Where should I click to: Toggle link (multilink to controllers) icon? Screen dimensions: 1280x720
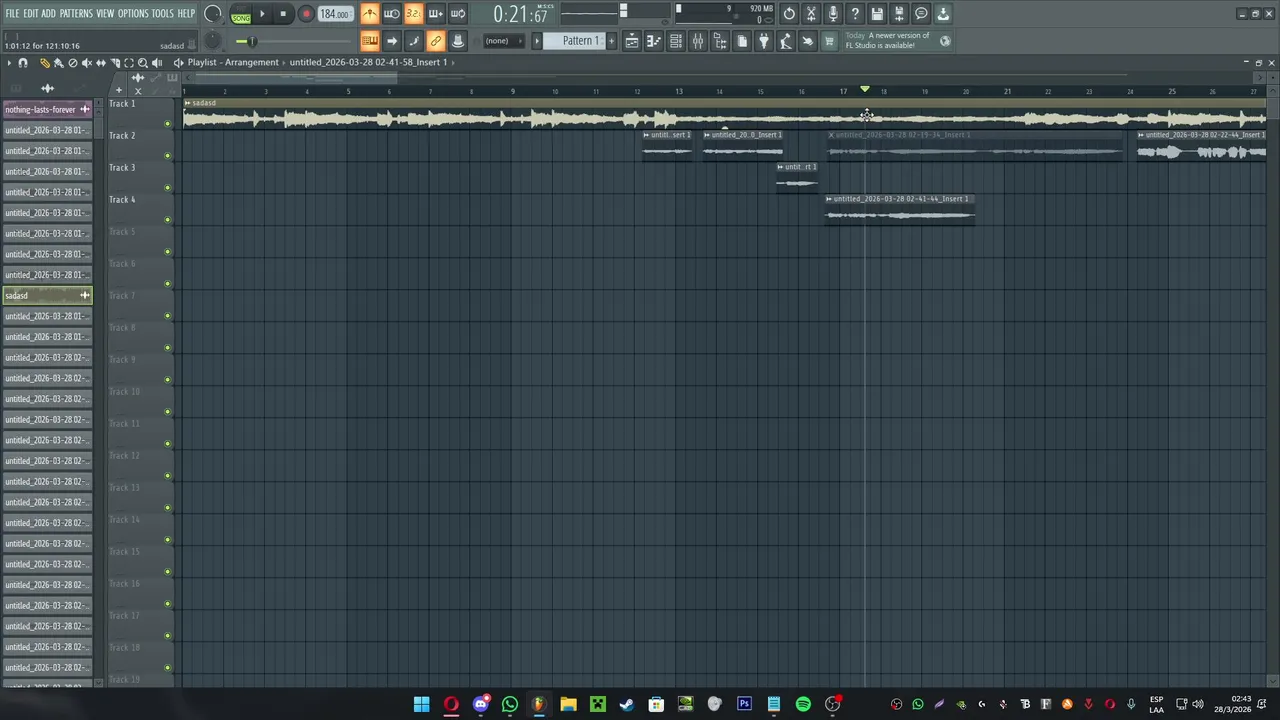click(435, 41)
